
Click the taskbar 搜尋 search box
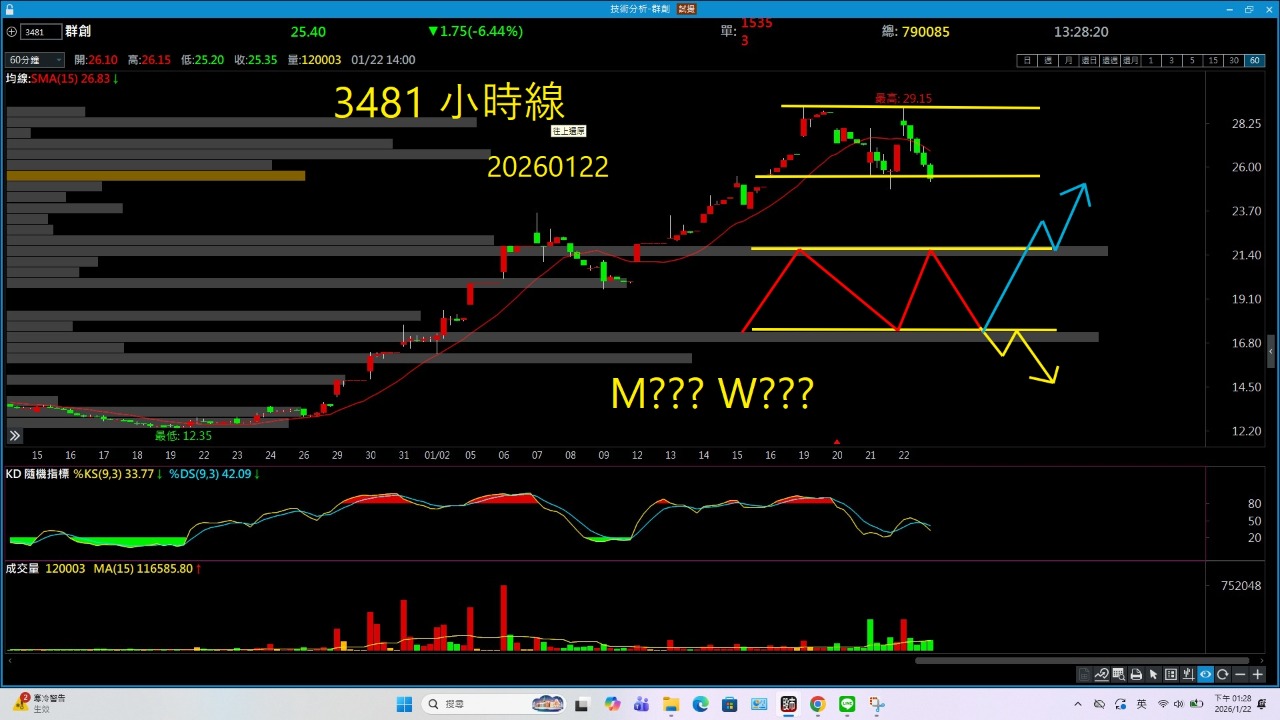[x=496, y=704]
